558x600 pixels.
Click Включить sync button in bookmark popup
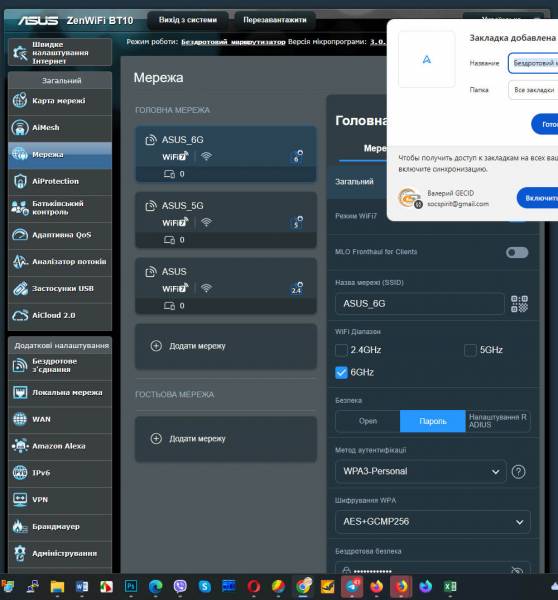[x=538, y=198]
